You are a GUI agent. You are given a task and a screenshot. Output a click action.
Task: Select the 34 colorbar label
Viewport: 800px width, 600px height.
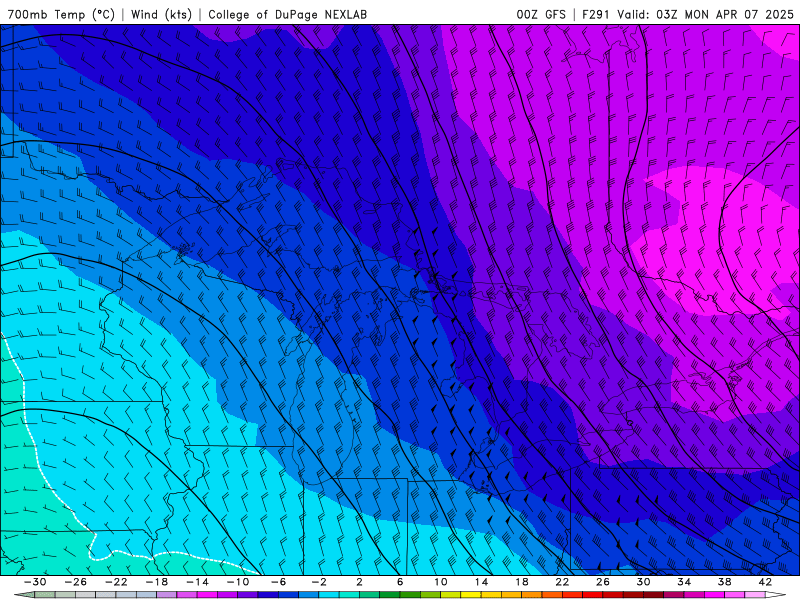(x=684, y=582)
